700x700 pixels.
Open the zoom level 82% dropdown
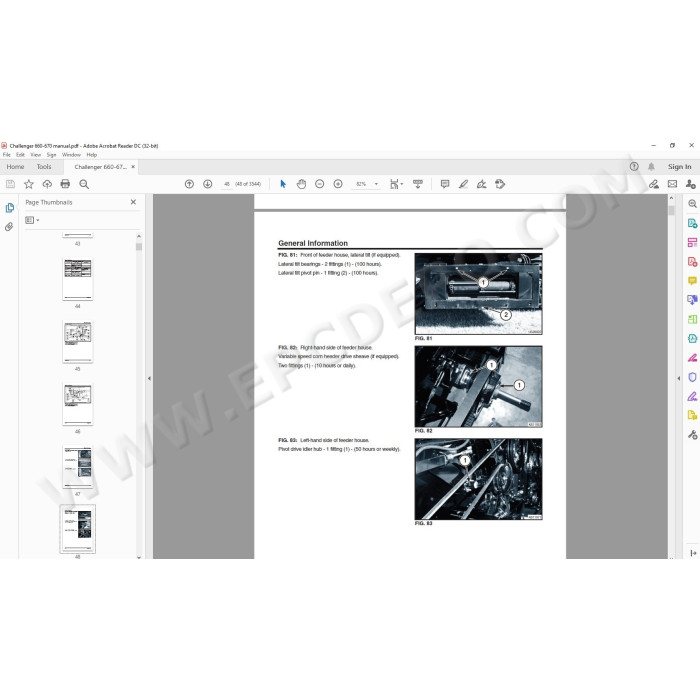364,184
